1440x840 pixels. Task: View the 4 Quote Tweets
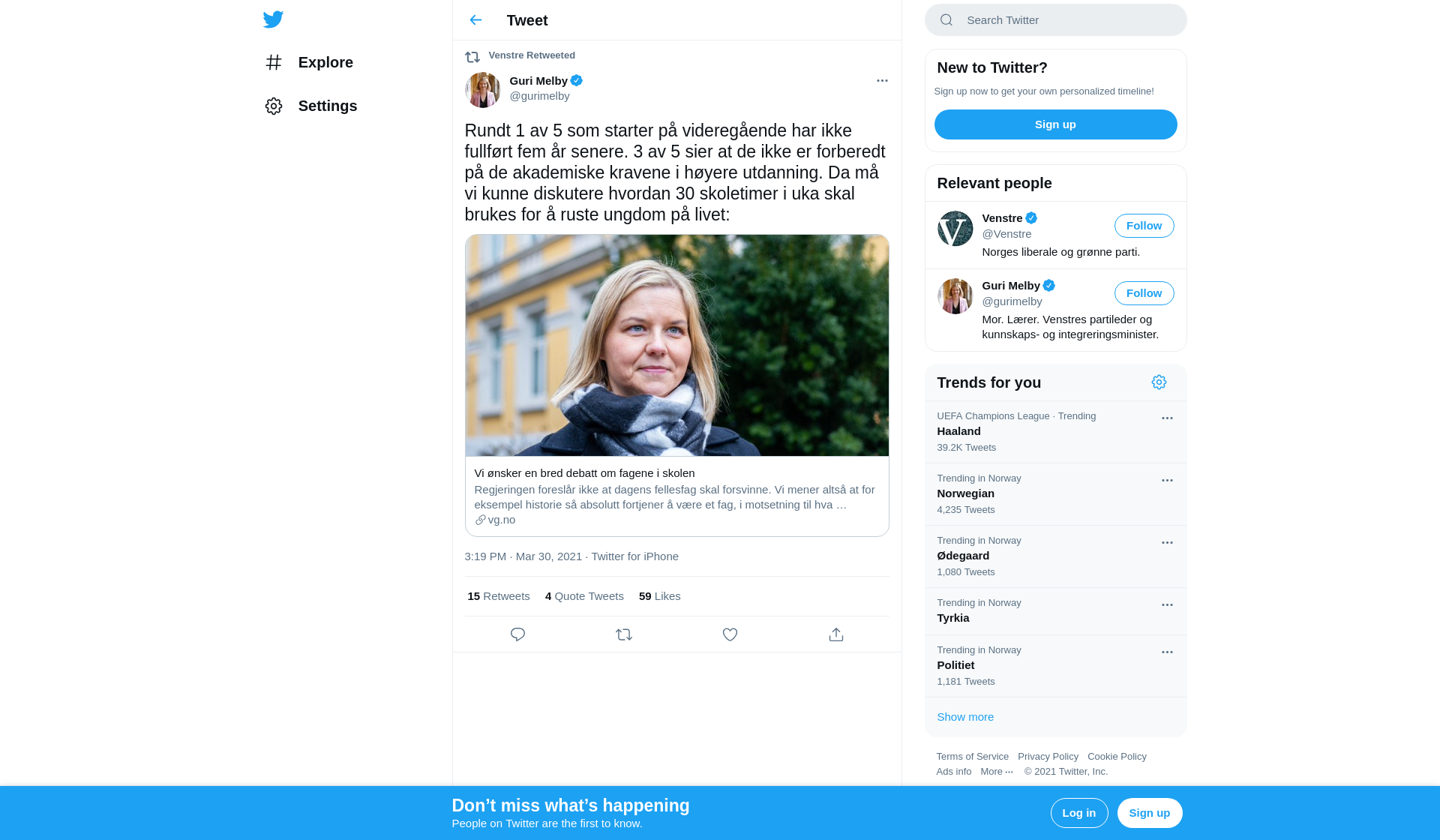pyautogui.click(x=584, y=596)
